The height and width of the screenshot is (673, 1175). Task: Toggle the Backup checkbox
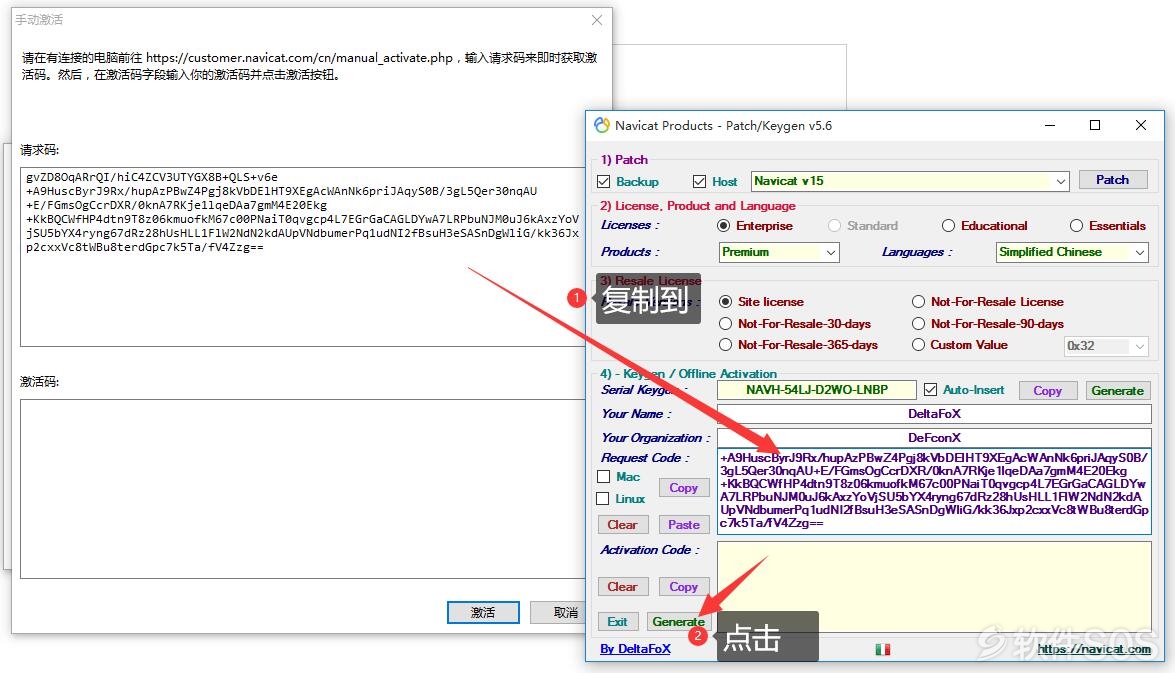click(x=603, y=181)
